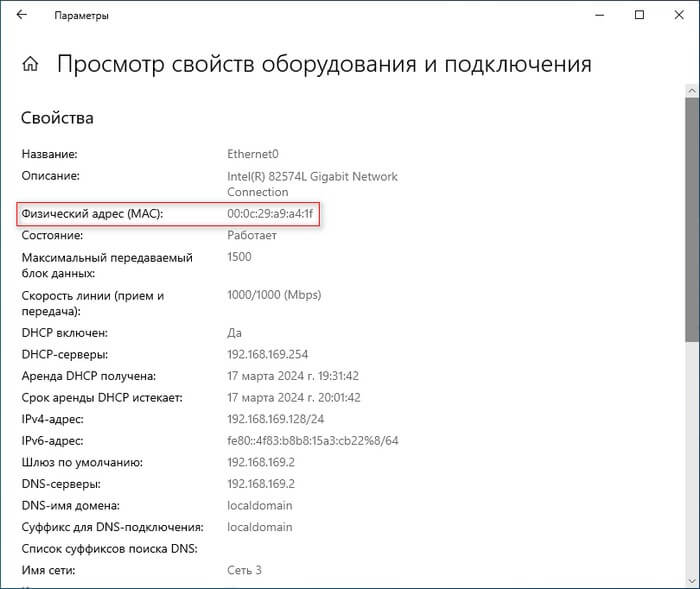Click DHCP включен value Да
Viewport: 700px width, 589px height.
[x=234, y=333]
